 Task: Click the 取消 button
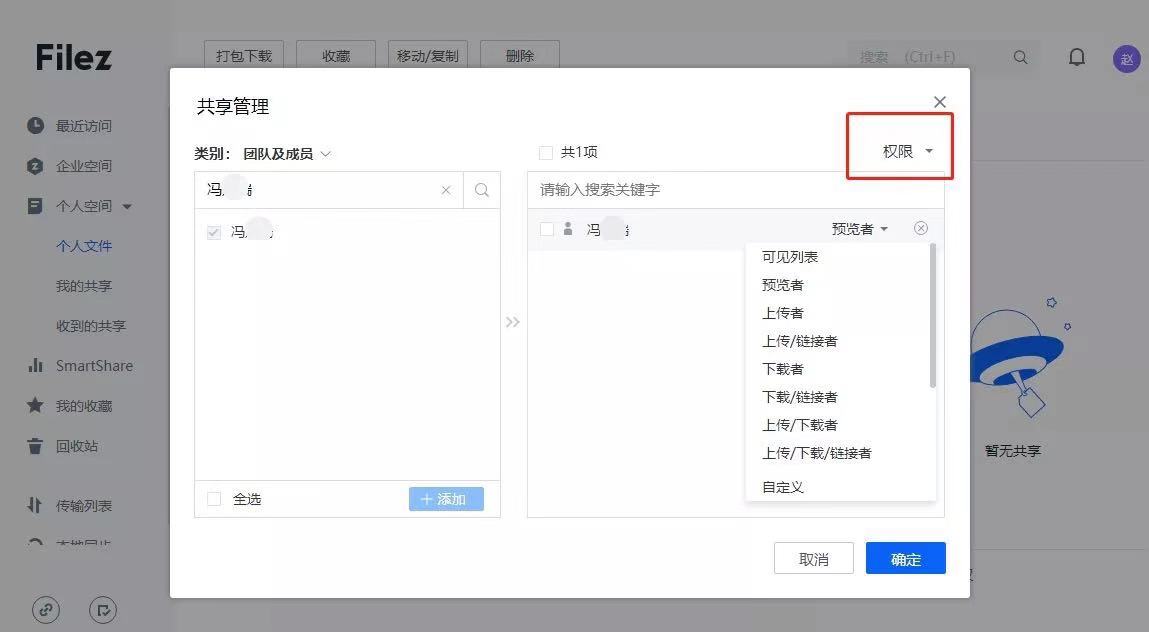click(x=813, y=559)
